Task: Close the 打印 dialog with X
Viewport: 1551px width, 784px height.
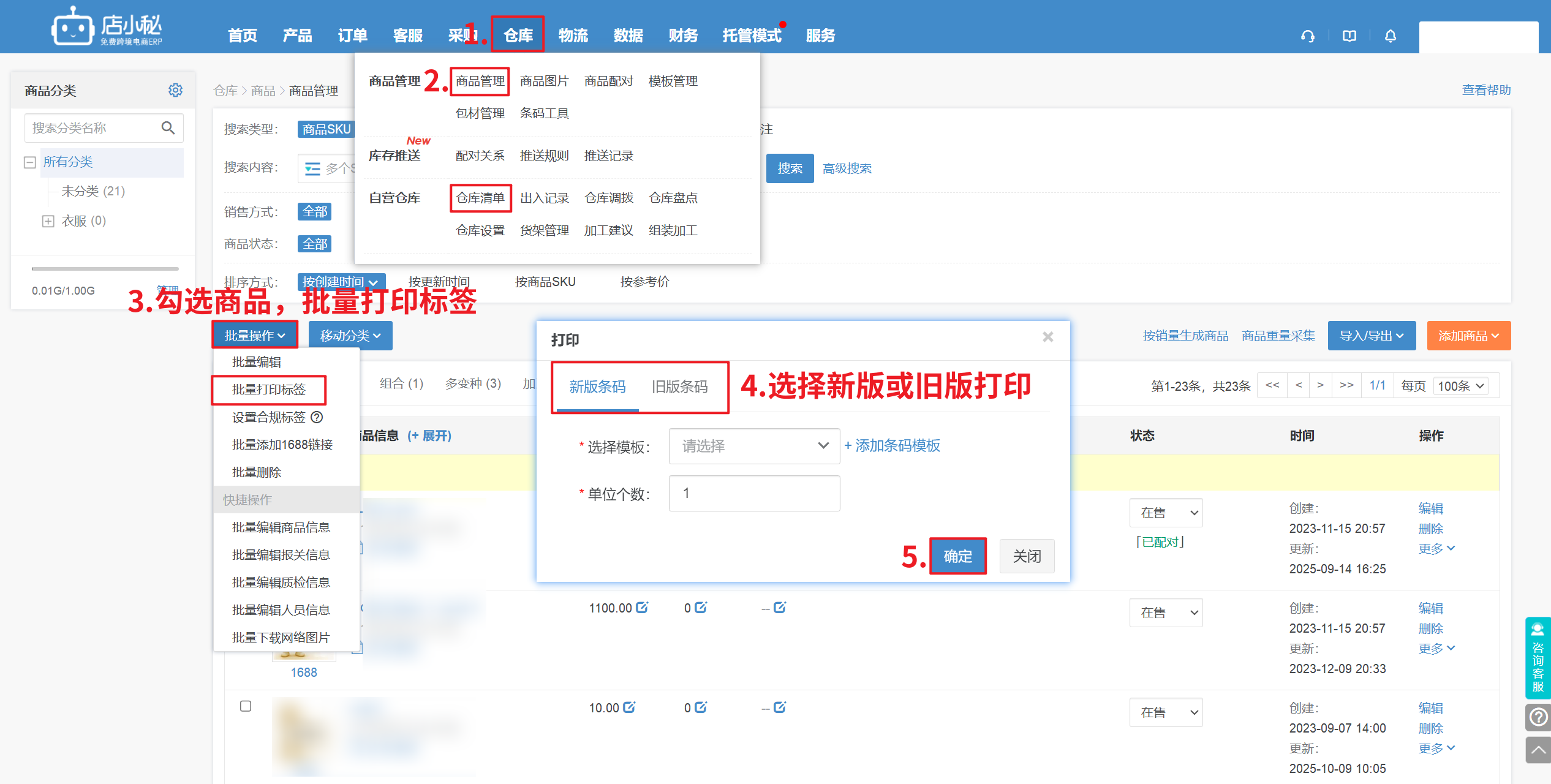Action: tap(1048, 337)
